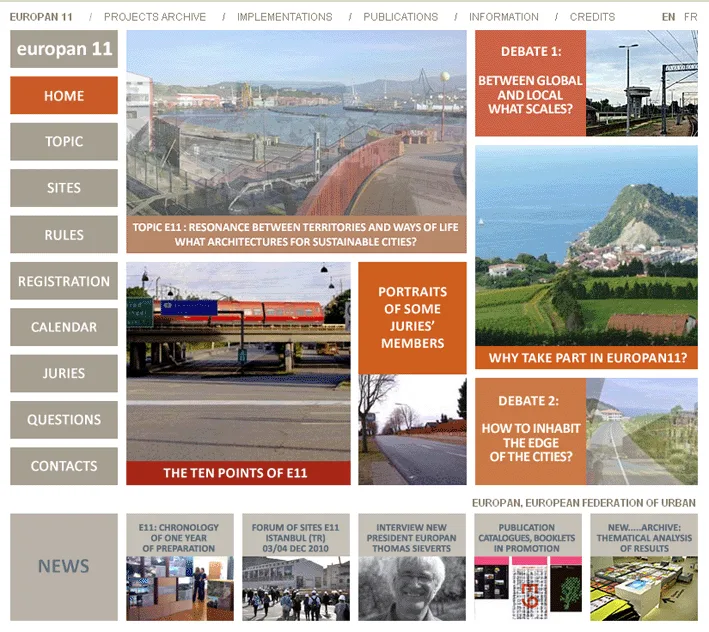Open Credits in top navigation
Screen dimensions: 709x632
pyautogui.click(x=592, y=17)
